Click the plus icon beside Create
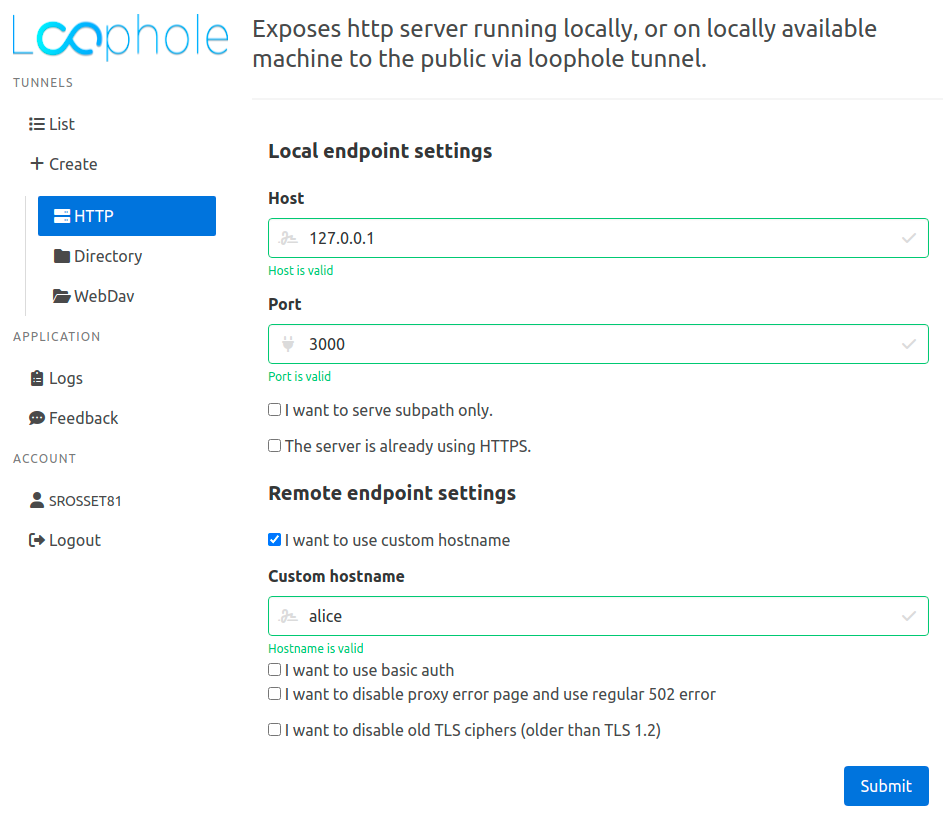 pyautogui.click(x=37, y=164)
